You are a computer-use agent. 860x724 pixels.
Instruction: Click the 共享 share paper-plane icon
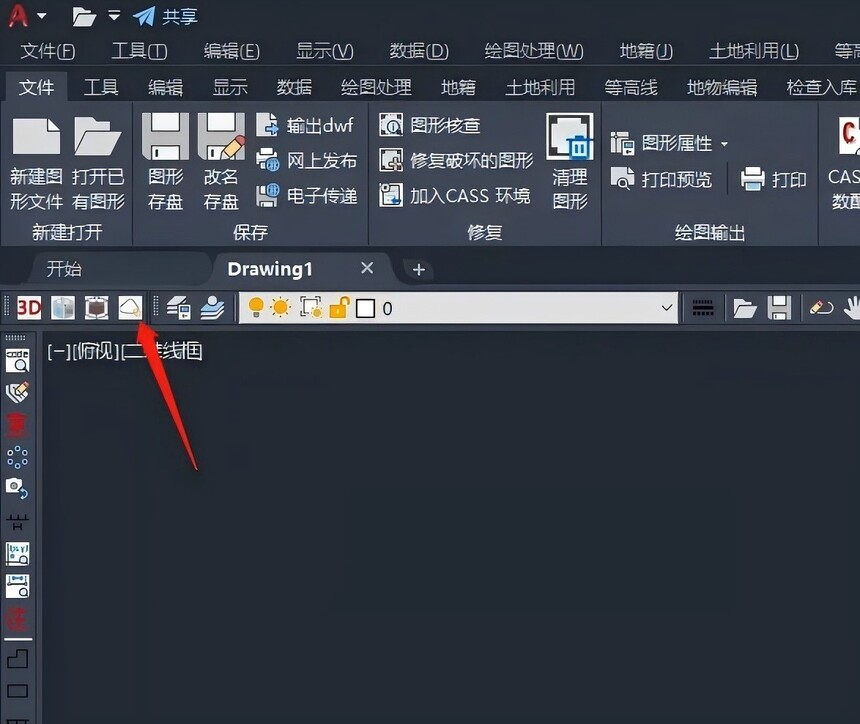pos(165,16)
